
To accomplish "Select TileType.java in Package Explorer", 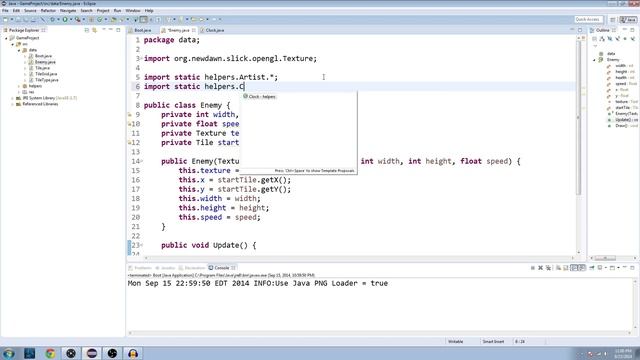I will tap(47, 80).
